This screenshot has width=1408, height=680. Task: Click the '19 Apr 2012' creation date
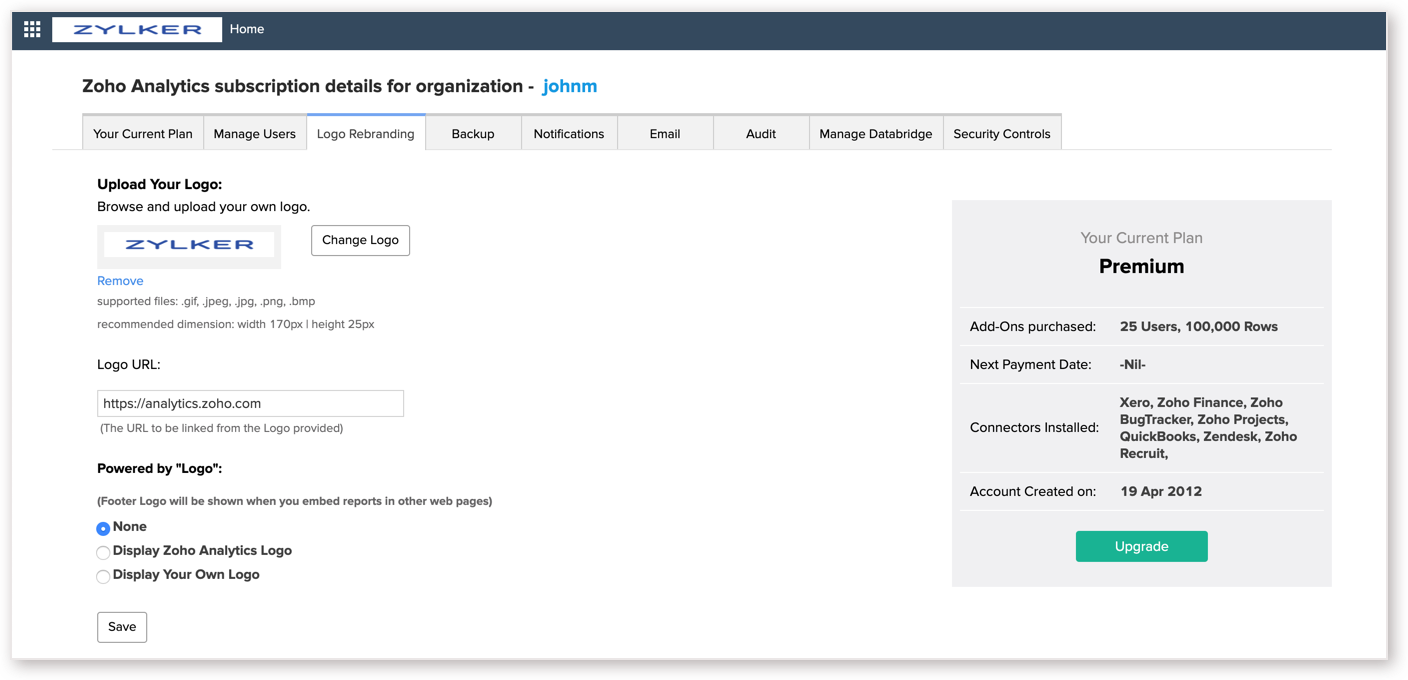coord(1161,491)
